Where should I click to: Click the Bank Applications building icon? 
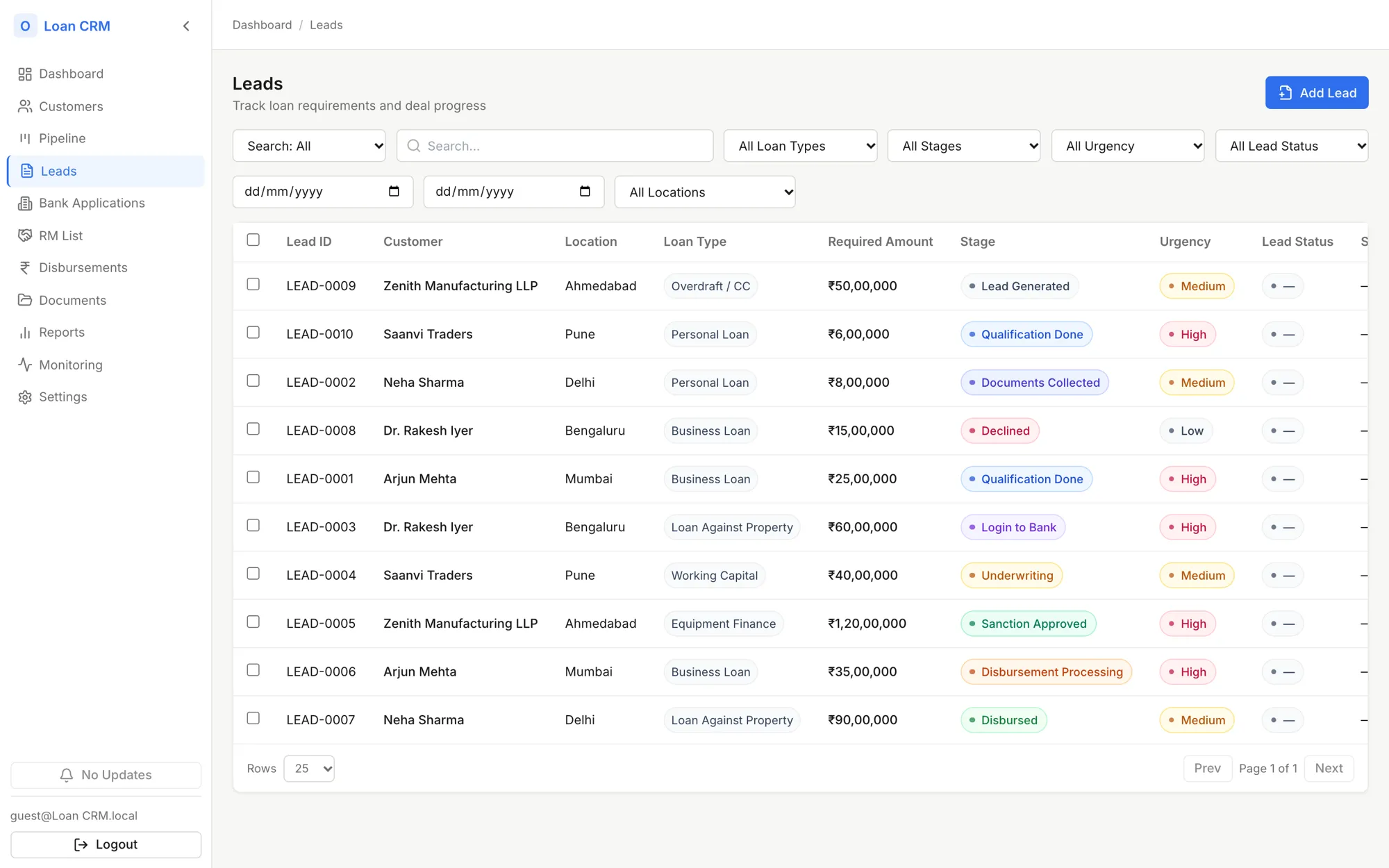tap(25, 203)
